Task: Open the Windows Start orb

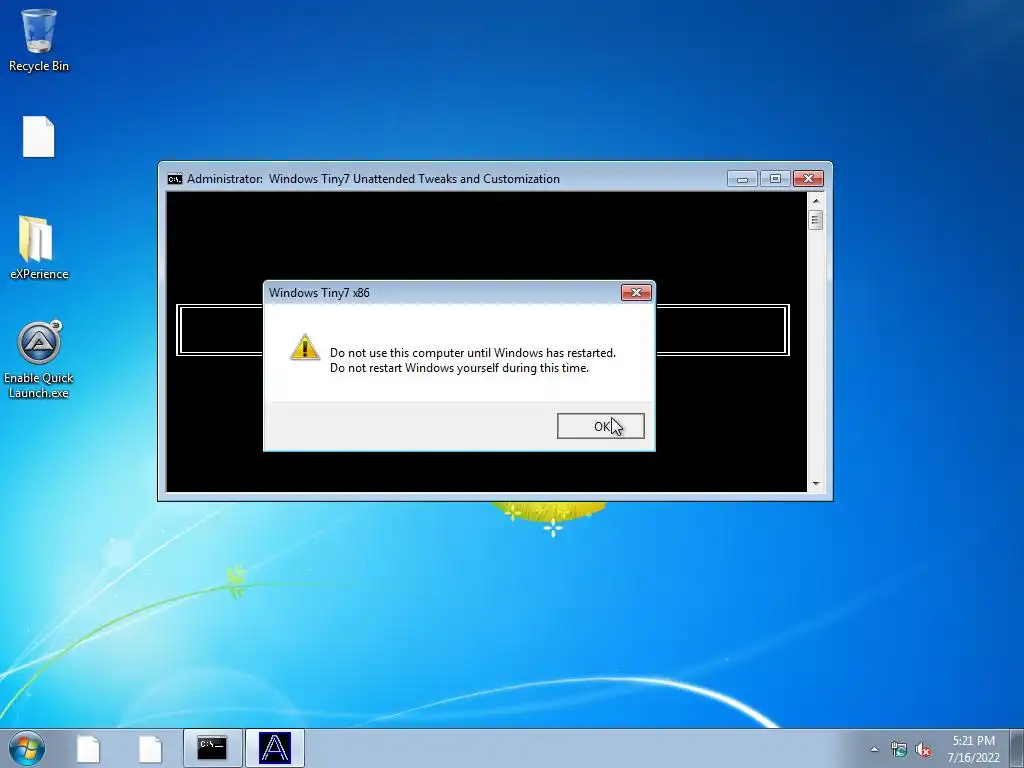Action: [x=27, y=748]
